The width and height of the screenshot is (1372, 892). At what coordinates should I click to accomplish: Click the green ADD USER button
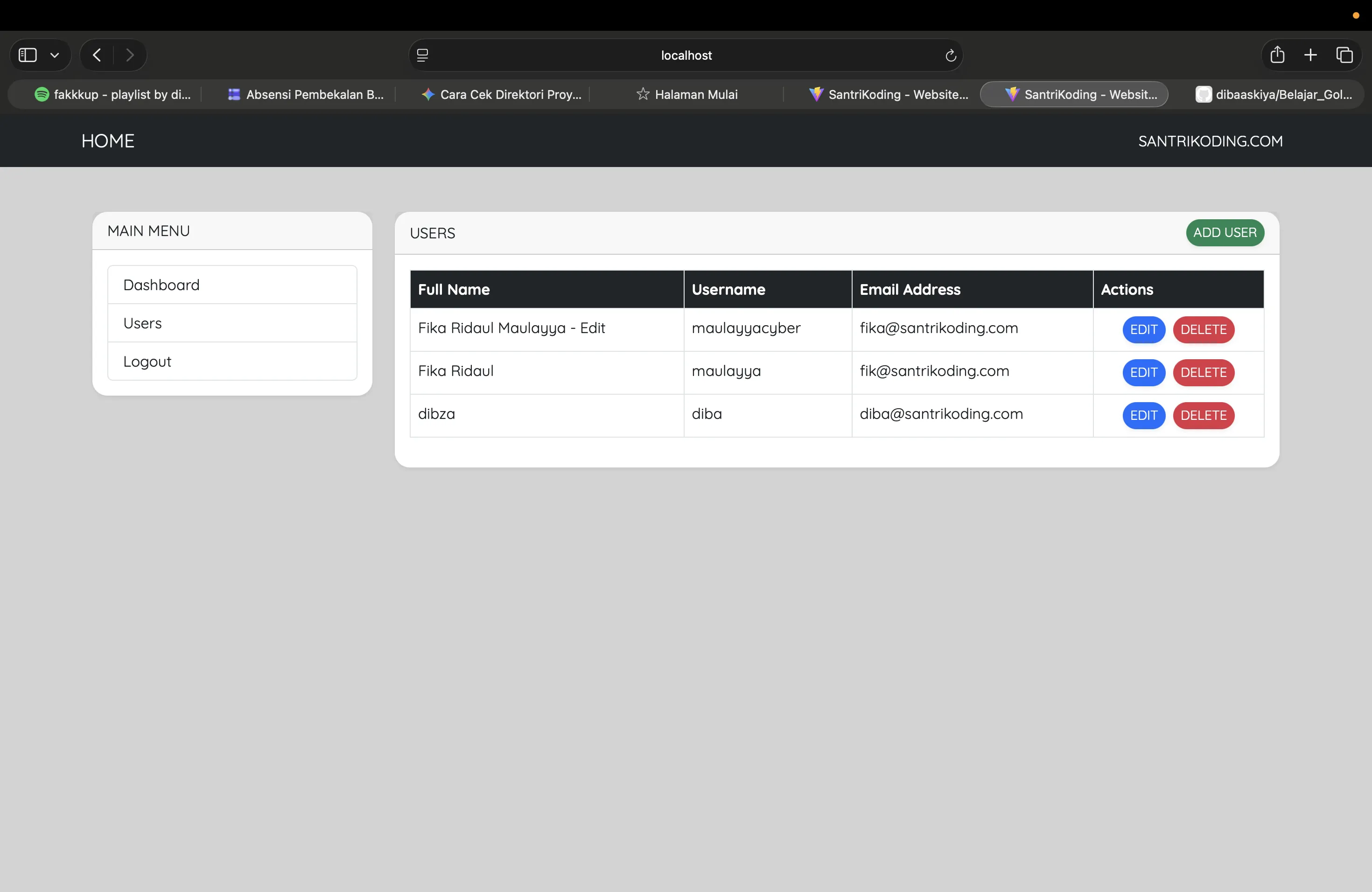tap(1225, 233)
